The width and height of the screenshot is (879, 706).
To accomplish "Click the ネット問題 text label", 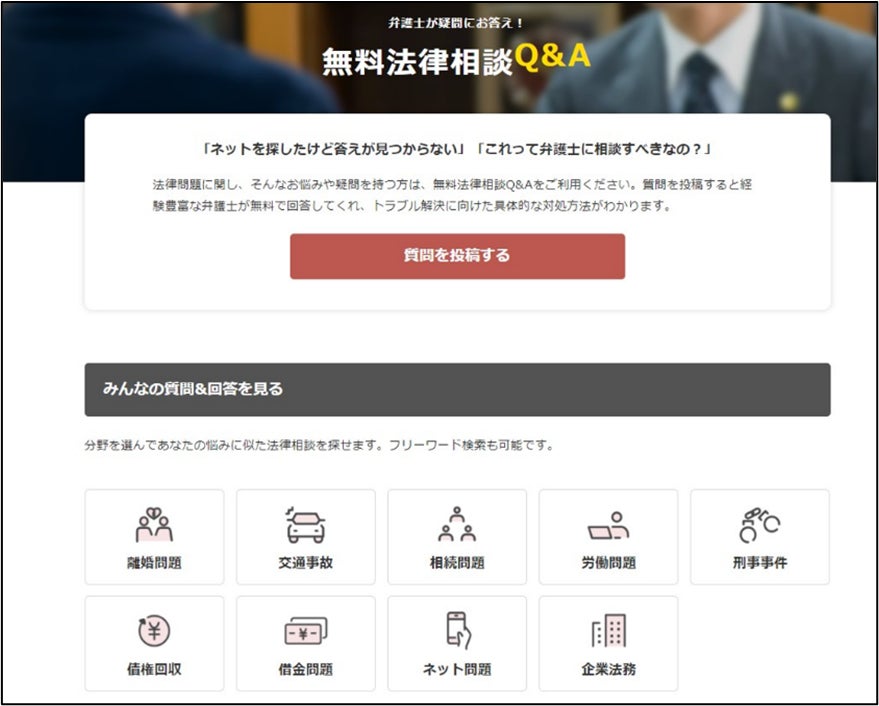I will tap(457, 669).
